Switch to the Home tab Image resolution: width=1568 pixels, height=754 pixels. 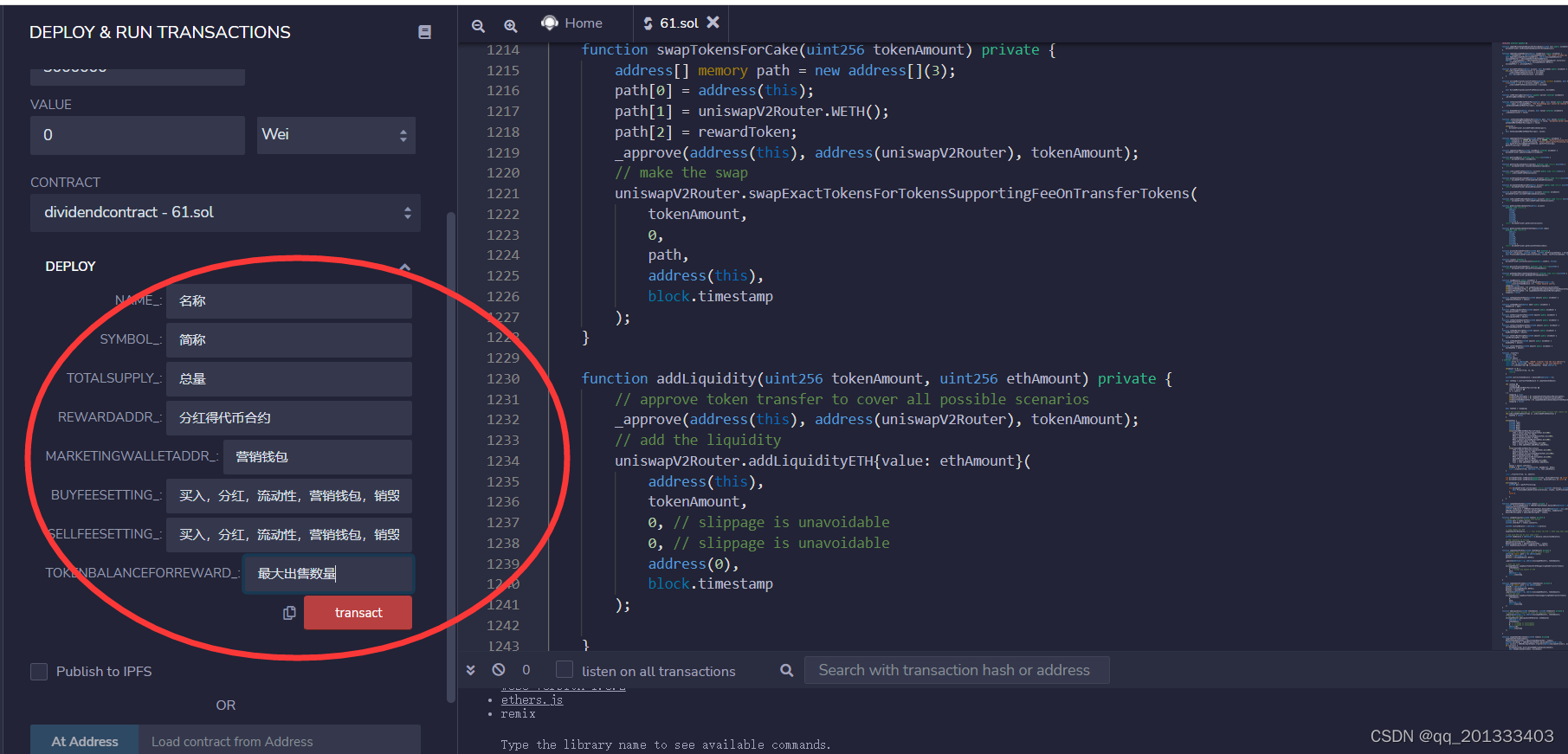(572, 23)
